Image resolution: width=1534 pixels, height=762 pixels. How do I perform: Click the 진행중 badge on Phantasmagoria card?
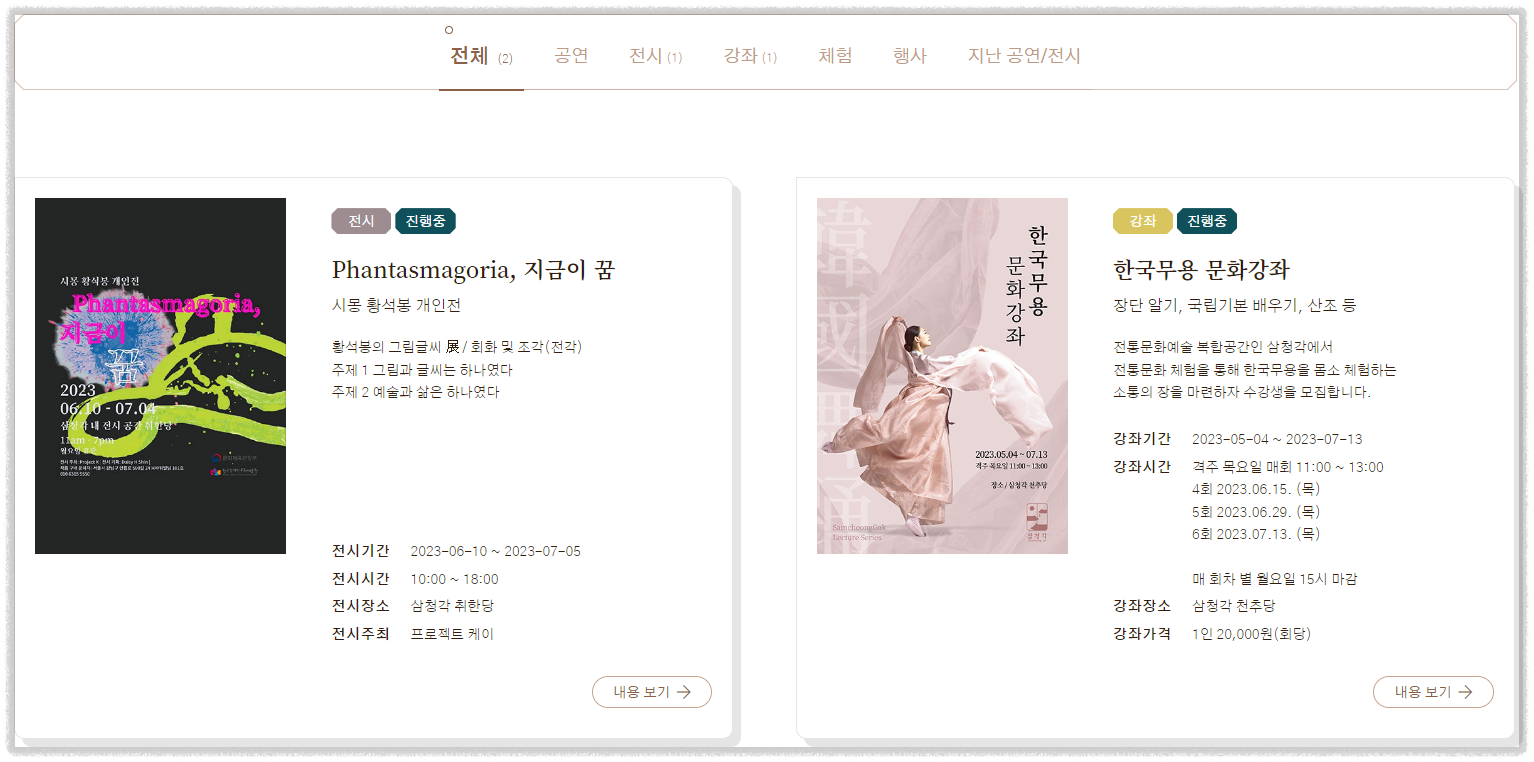click(425, 221)
